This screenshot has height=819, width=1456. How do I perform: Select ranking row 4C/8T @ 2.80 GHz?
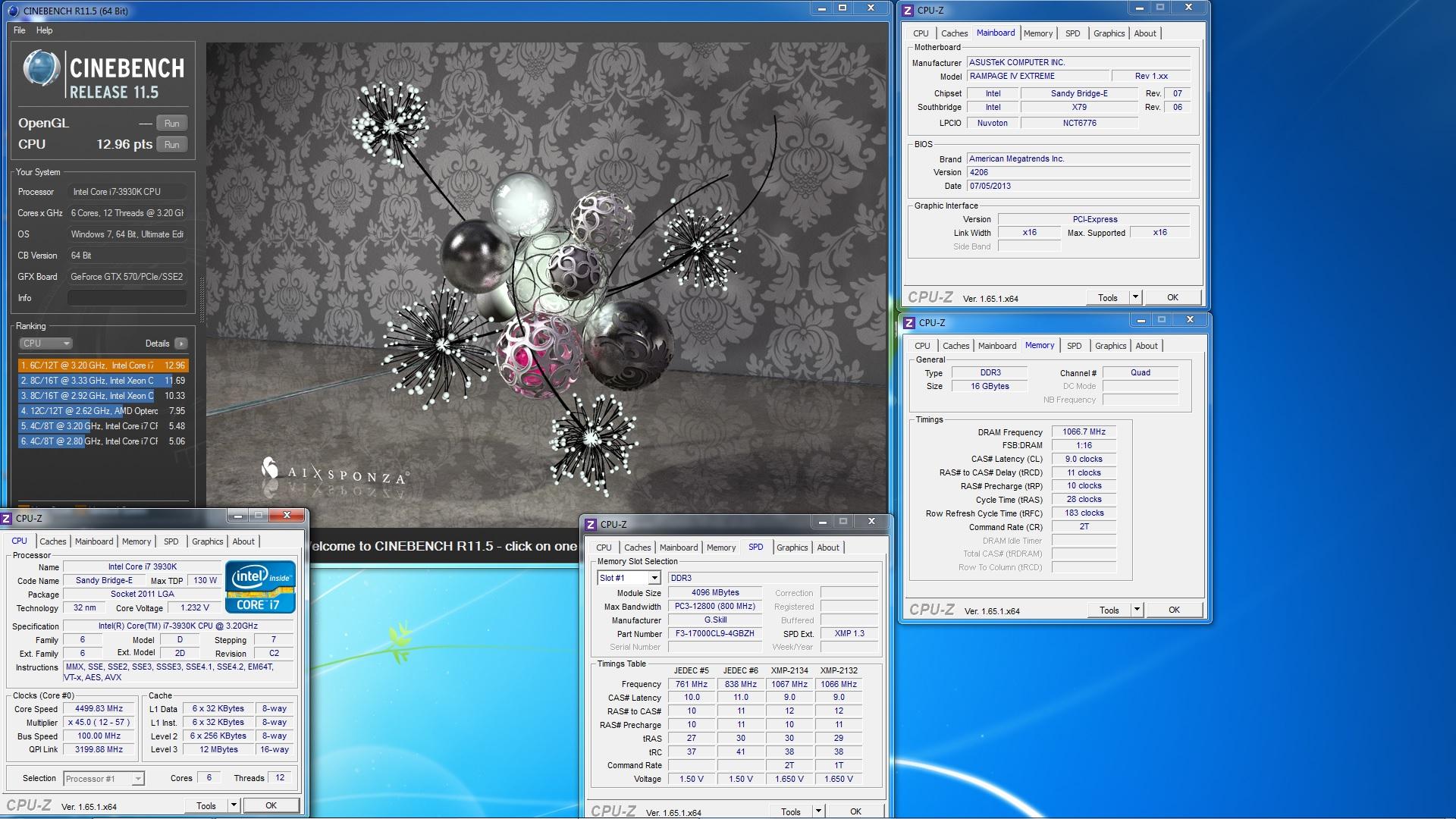pos(102,441)
